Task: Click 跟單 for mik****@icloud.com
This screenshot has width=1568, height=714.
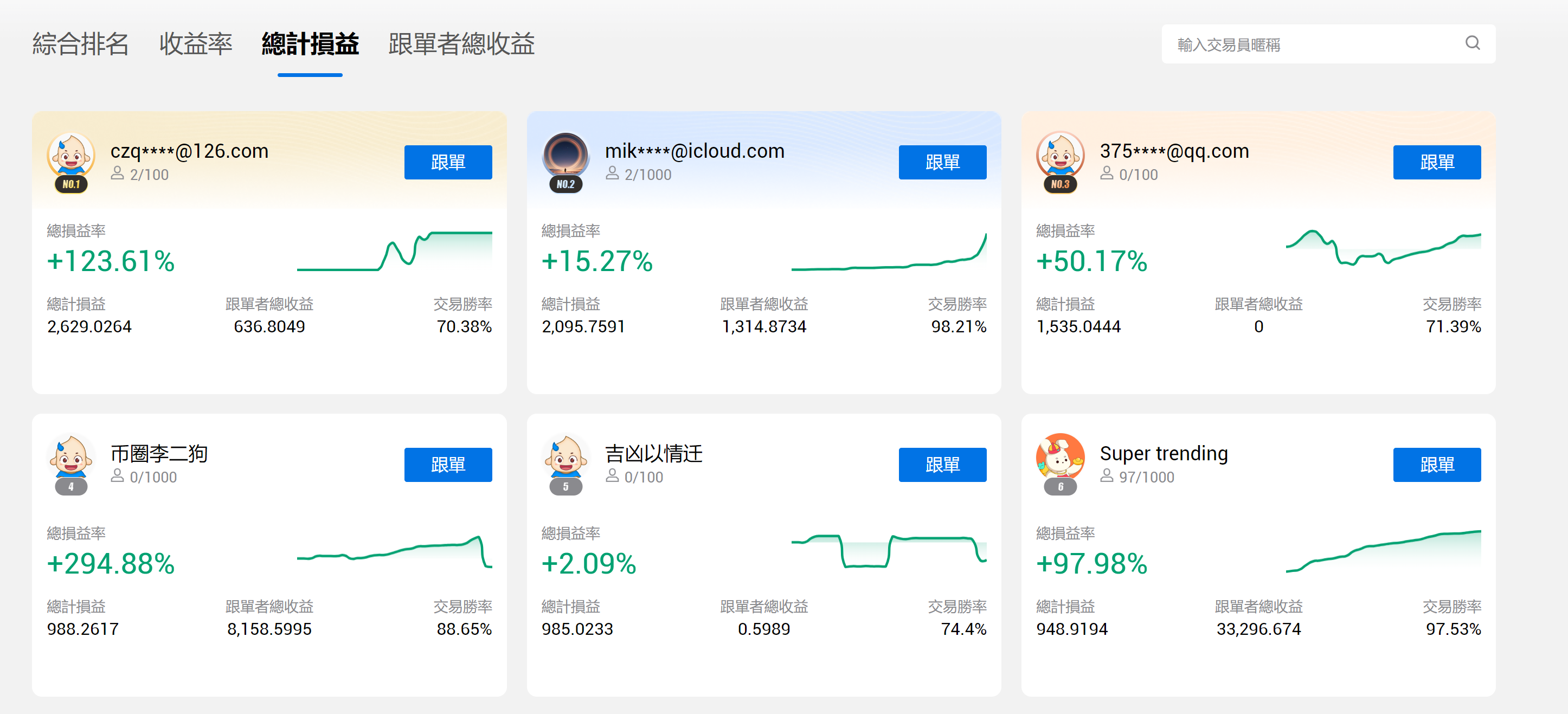Action: 942,163
